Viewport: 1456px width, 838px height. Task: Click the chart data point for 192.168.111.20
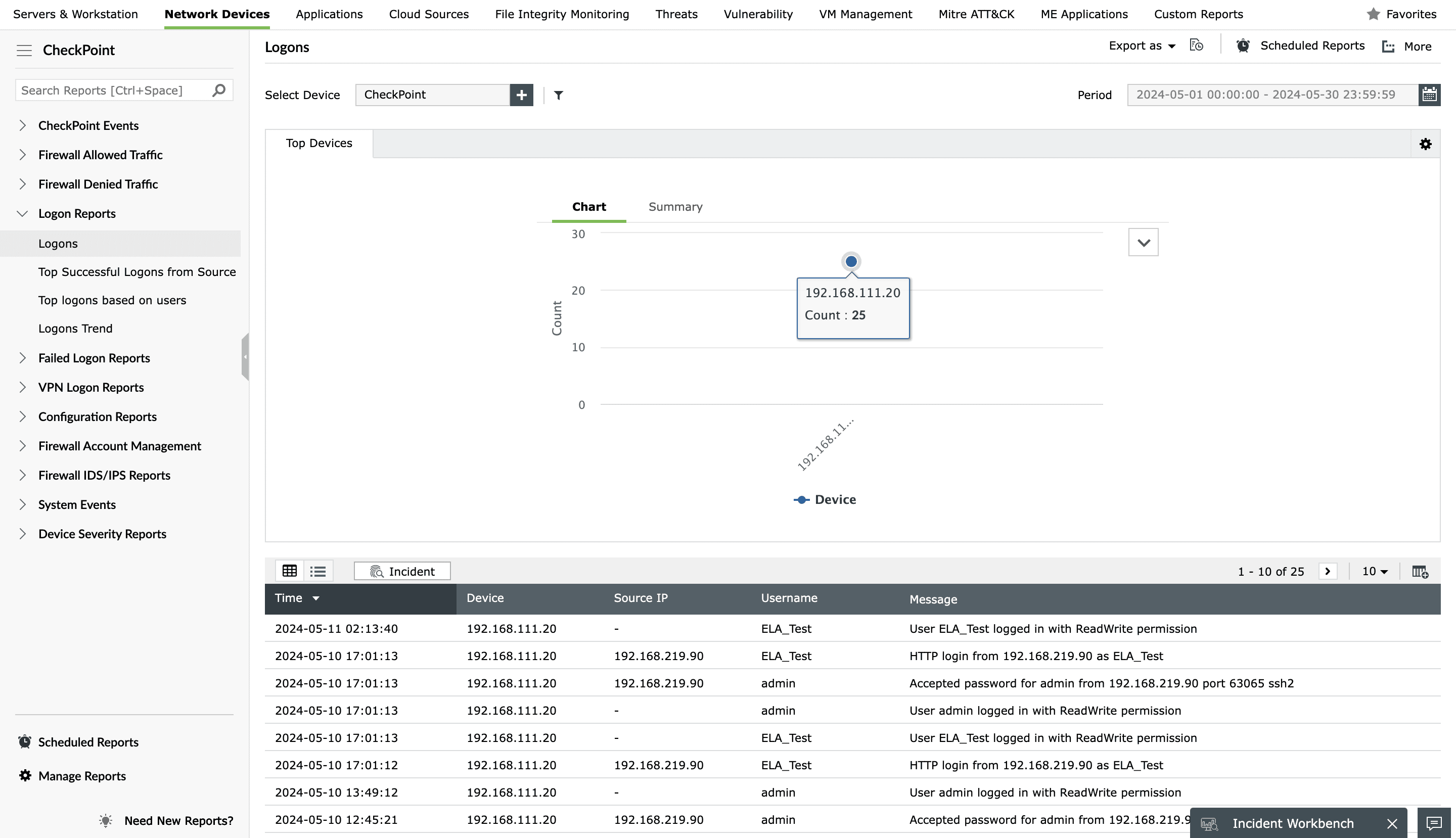coord(851,261)
